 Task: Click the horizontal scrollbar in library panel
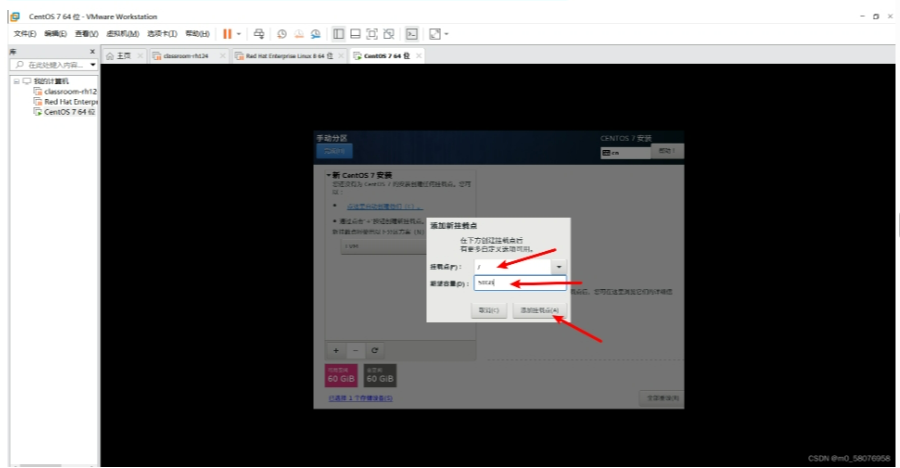point(41,465)
